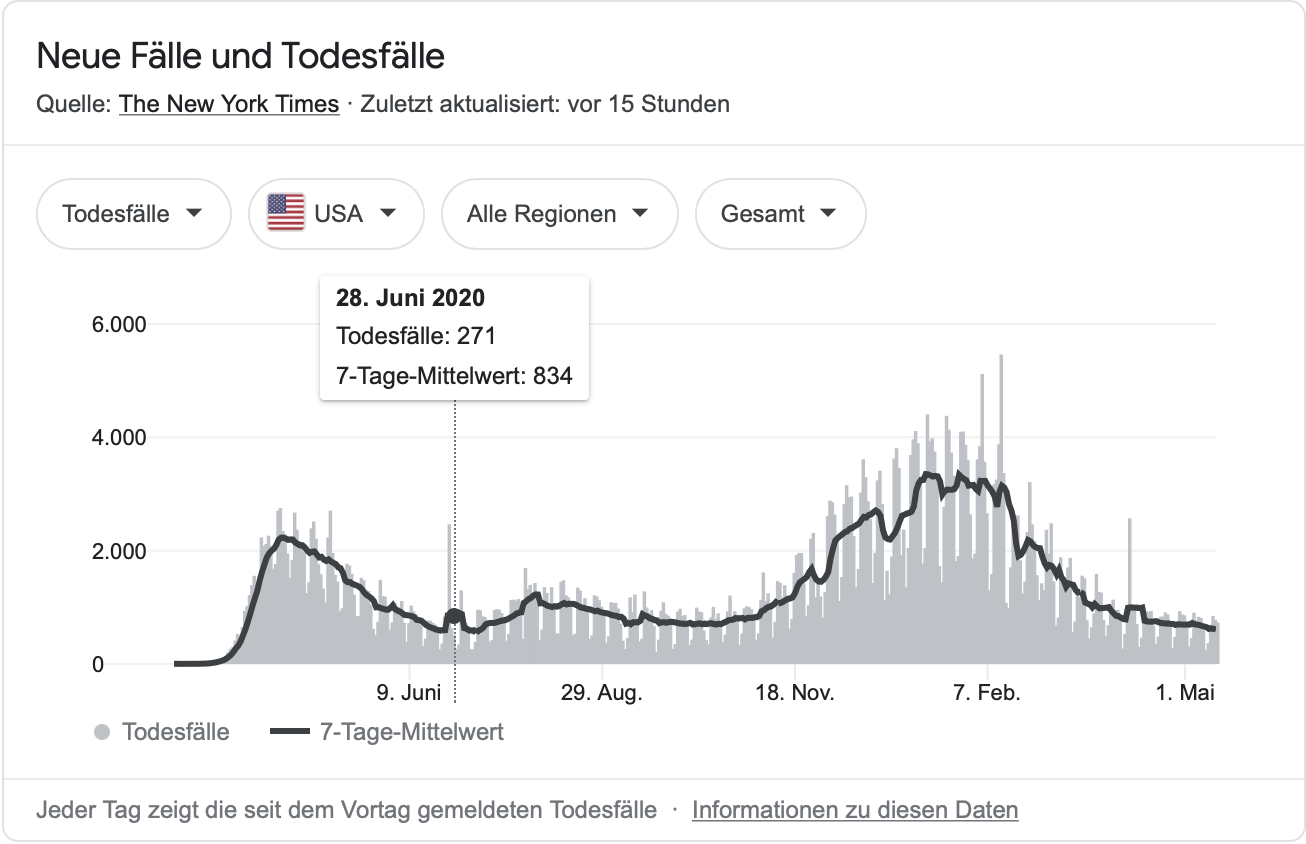The image size is (1306, 844).
Task: Expand the Alle Regionen dropdown
Action: pos(559,214)
